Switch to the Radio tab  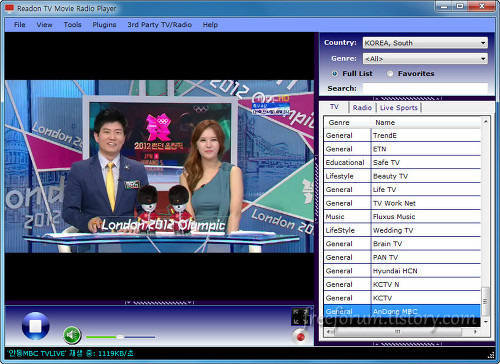click(362, 108)
